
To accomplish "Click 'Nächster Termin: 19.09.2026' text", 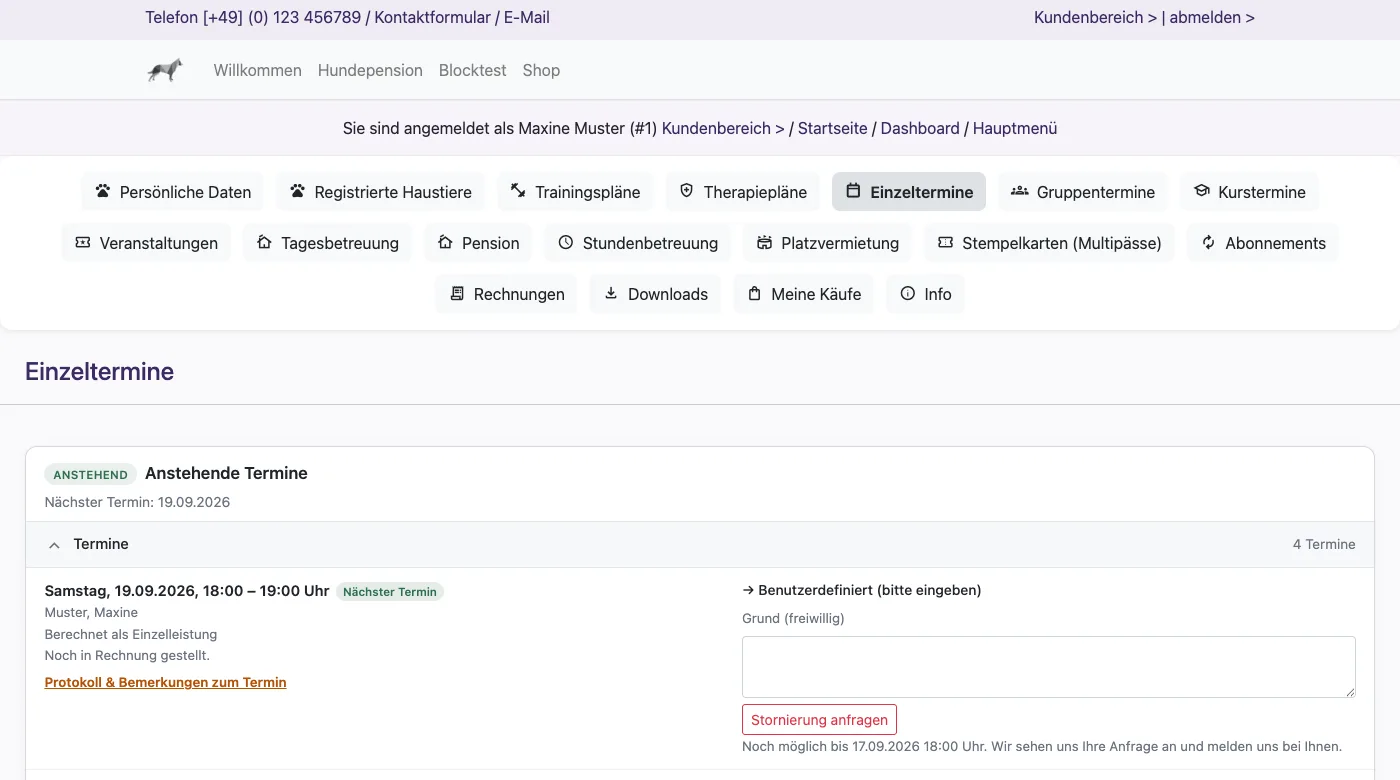I will coord(138,502).
